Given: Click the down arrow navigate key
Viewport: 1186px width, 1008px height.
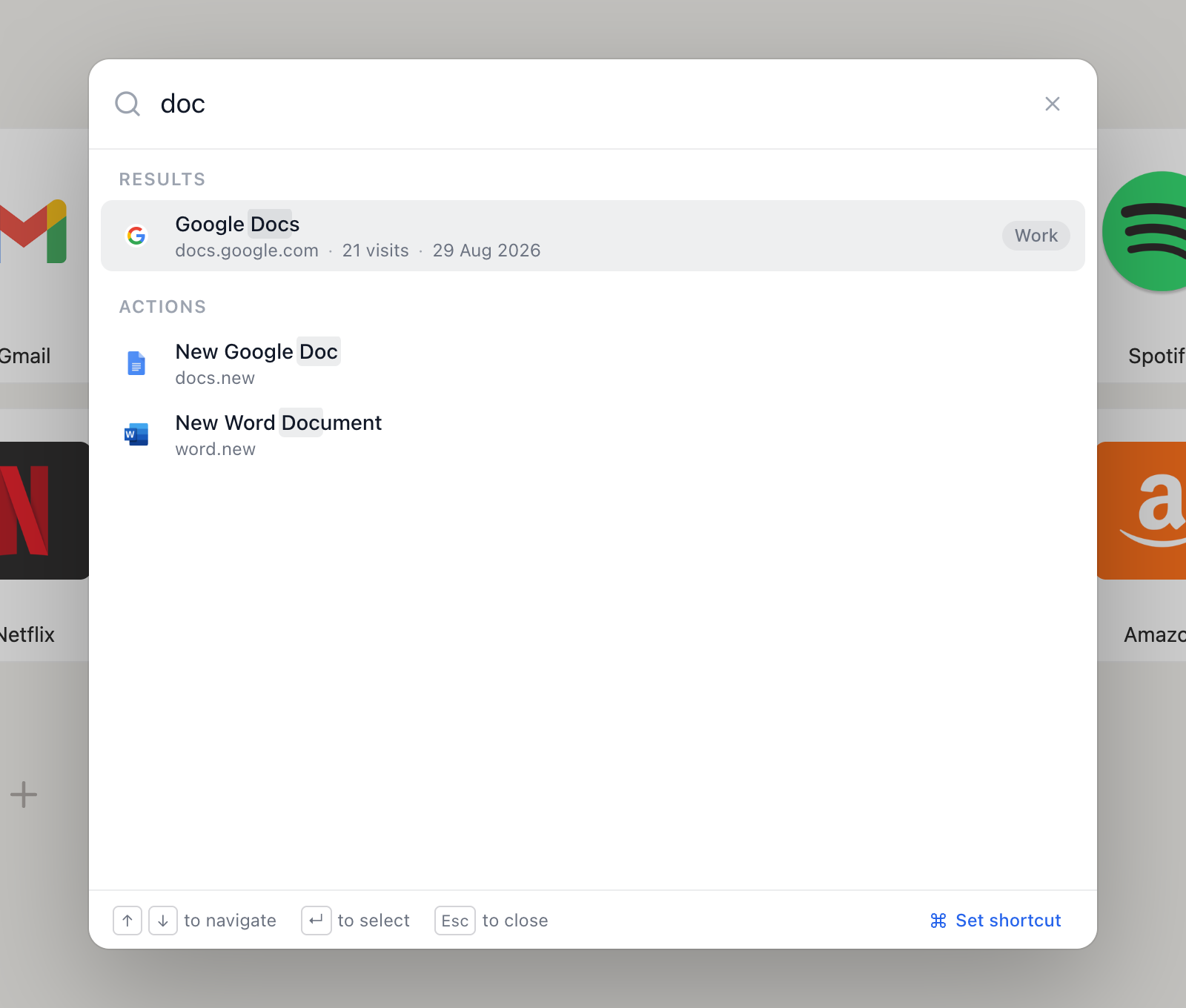Looking at the screenshot, I should (x=163, y=921).
